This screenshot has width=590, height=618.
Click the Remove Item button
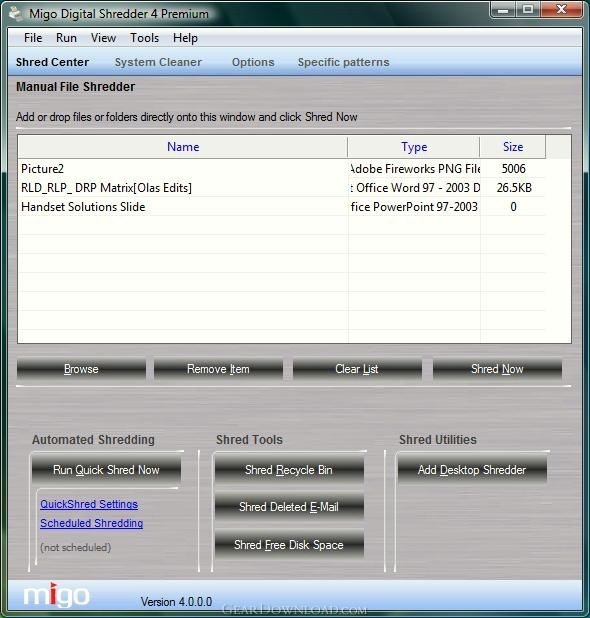pyautogui.click(x=218, y=369)
